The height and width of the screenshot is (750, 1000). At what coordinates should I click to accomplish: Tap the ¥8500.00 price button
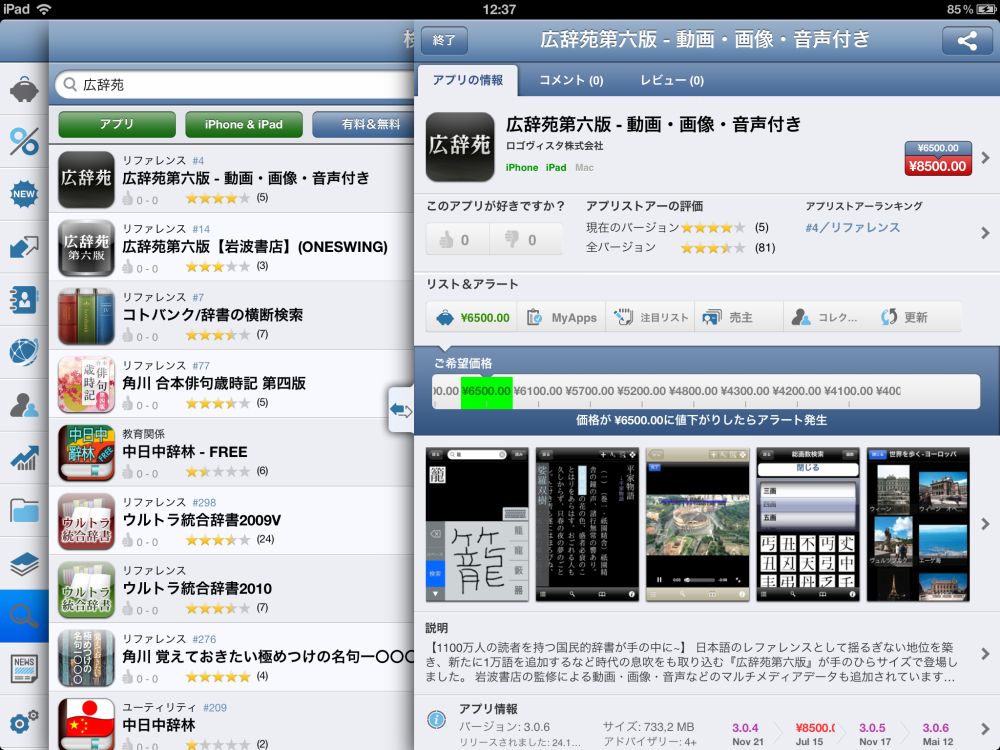[938, 166]
